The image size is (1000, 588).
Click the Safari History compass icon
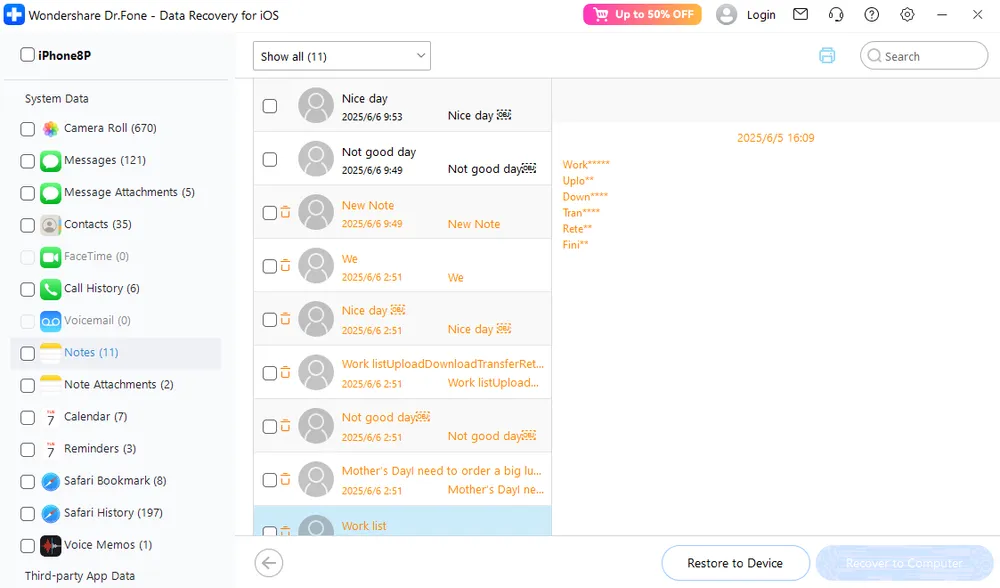tap(51, 513)
